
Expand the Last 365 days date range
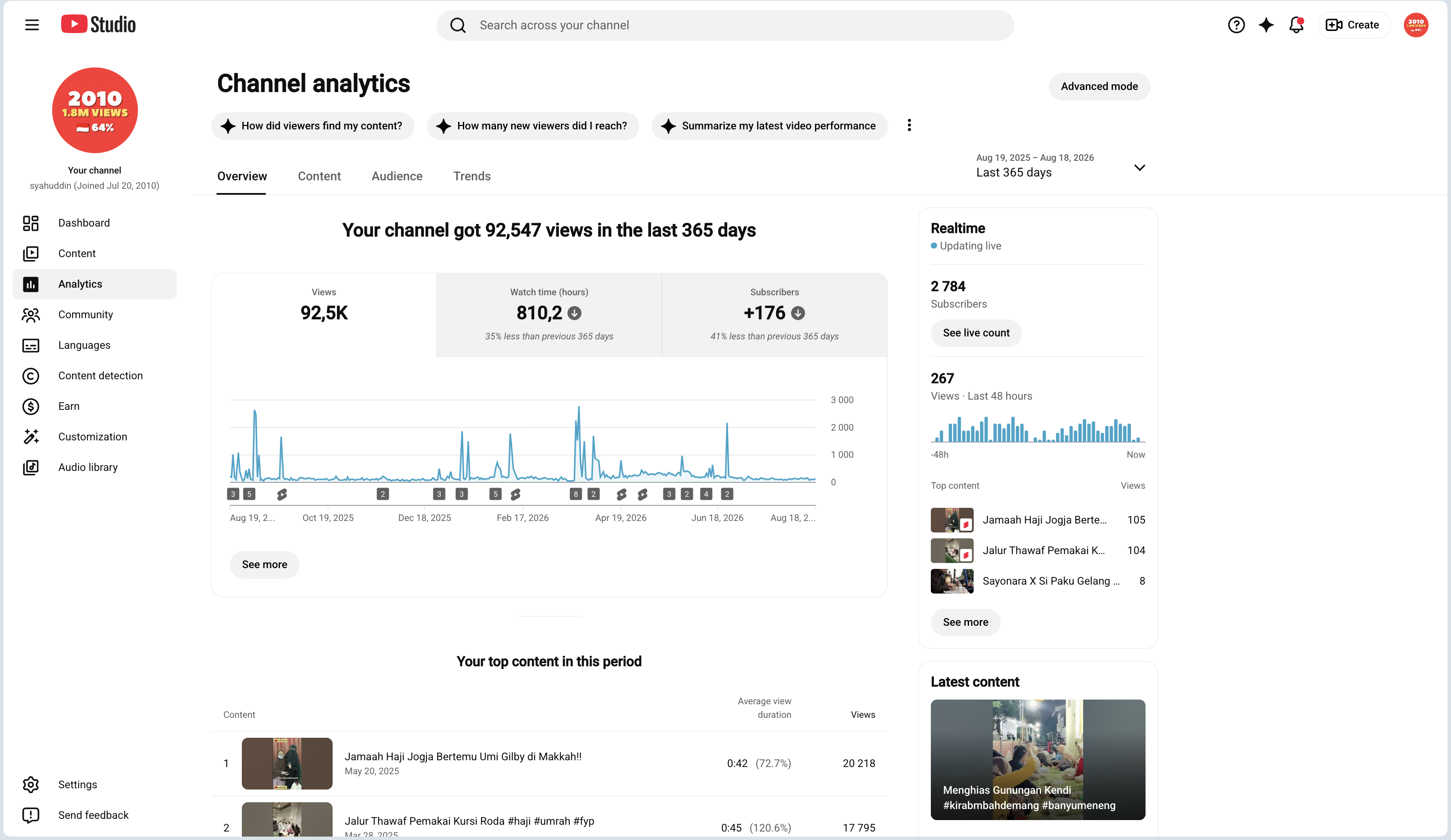tap(1061, 166)
